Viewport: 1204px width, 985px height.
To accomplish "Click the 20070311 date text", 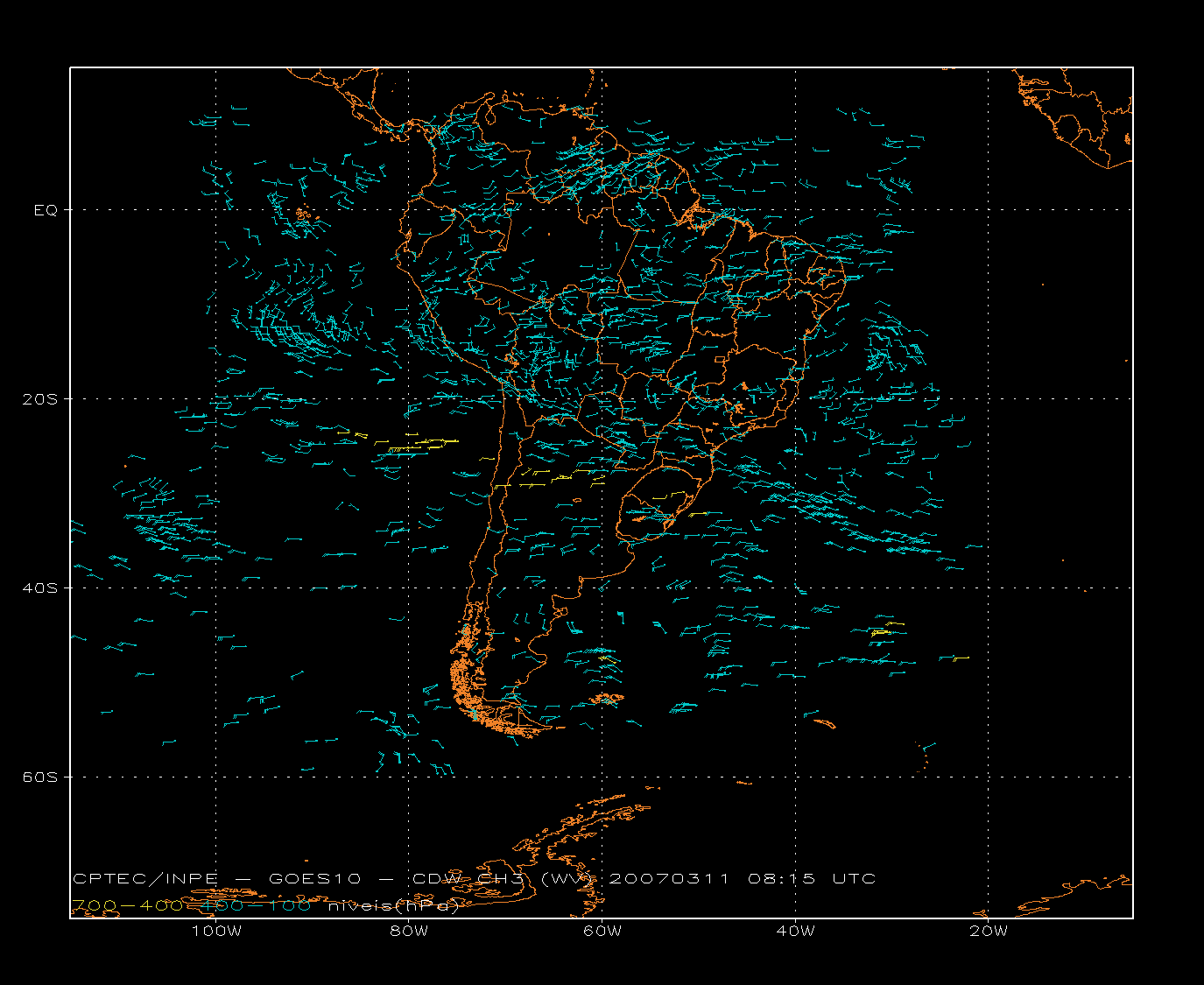I will click(668, 879).
